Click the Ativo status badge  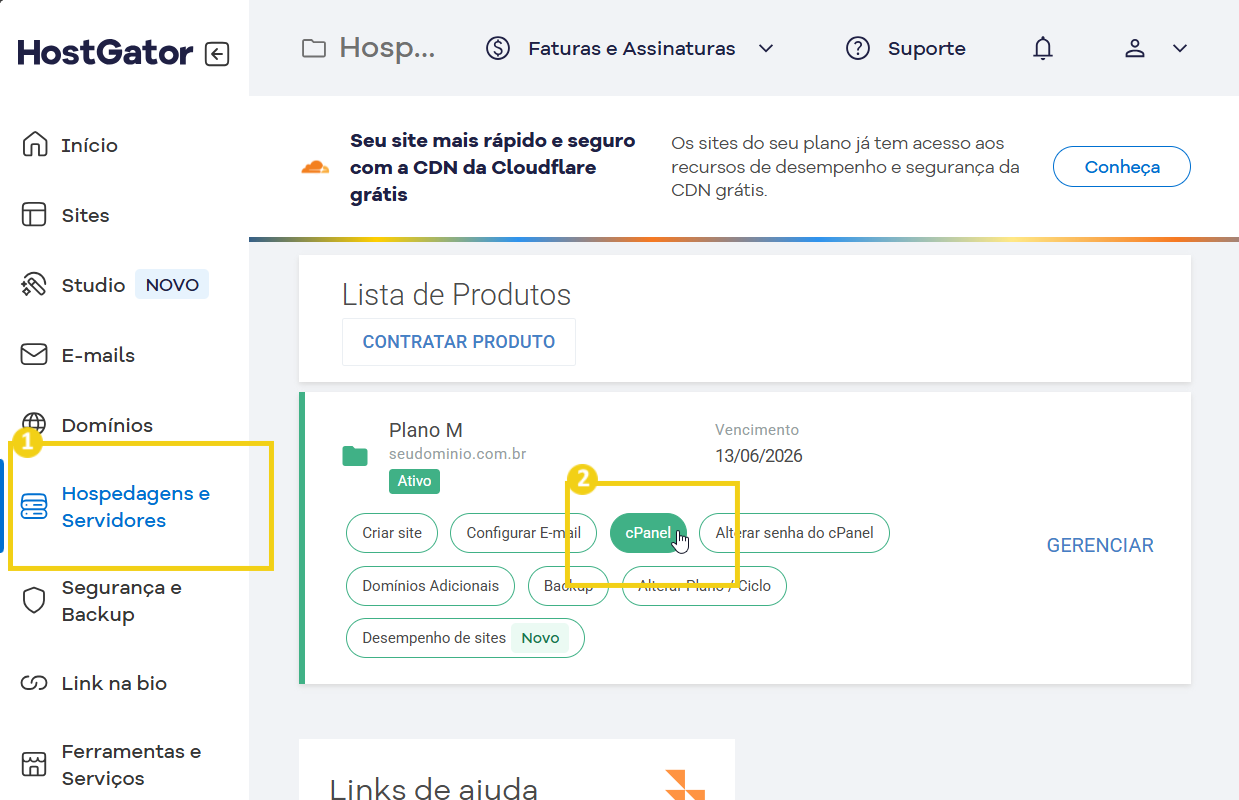(414, 481)
